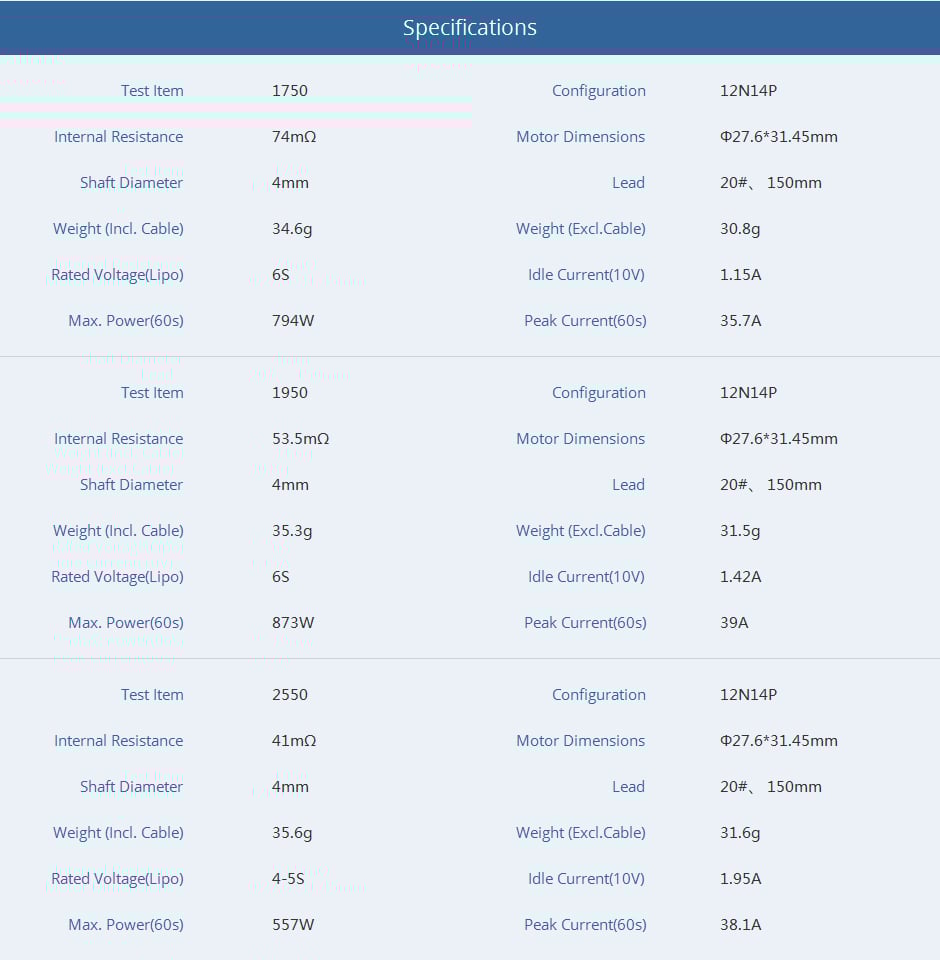
Task: Click the 4-5S rated voltage value
Action: pos(288,879)
